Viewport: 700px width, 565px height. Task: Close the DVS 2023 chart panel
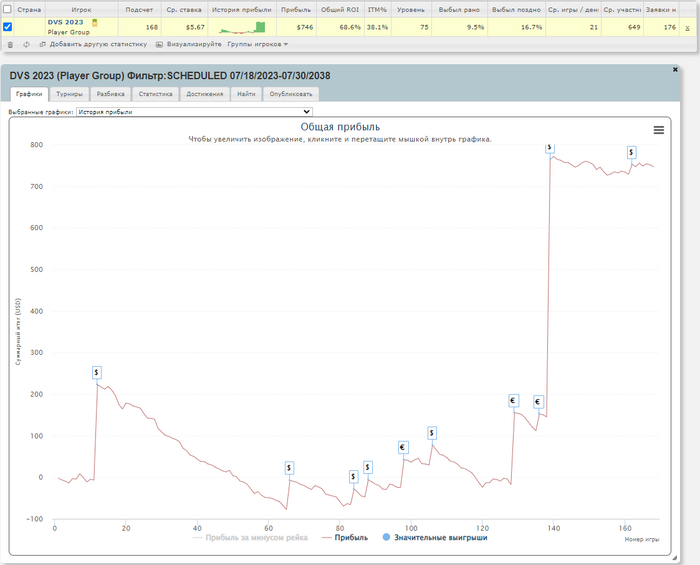[675, 69]
